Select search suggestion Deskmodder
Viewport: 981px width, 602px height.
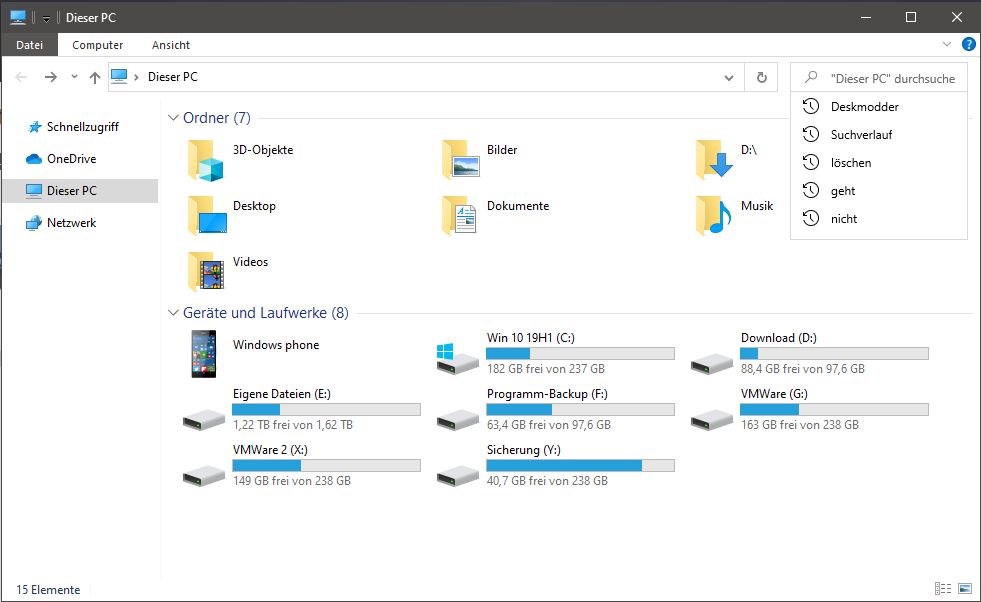[x=878, y=106]
